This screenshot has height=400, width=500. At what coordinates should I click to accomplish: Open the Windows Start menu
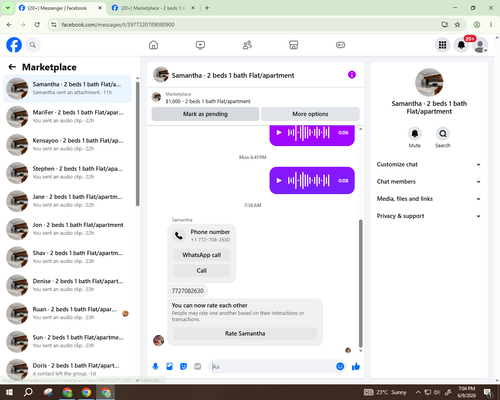tap(9, 392)
